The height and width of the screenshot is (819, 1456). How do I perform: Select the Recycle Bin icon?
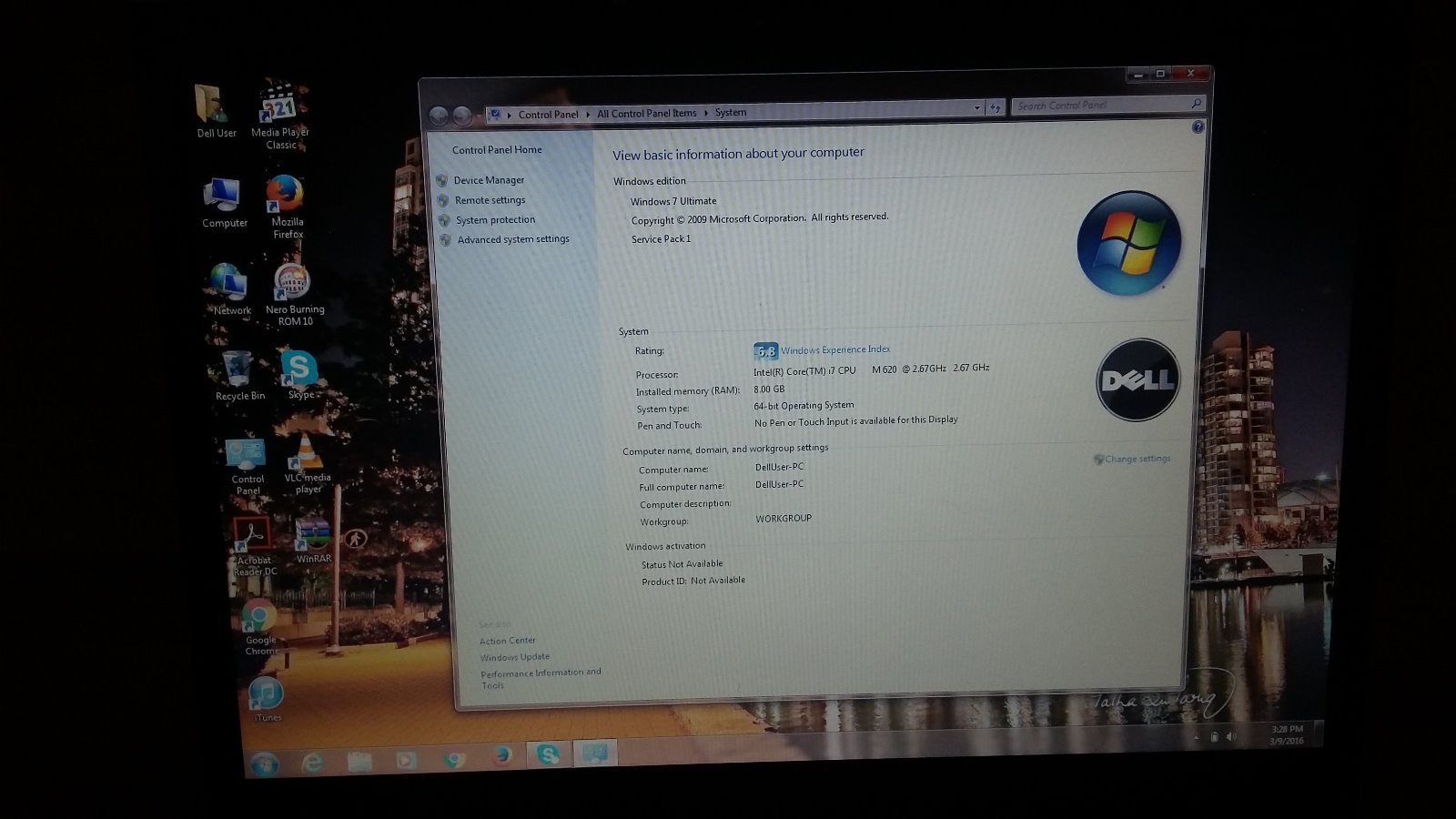click(239, 375)
